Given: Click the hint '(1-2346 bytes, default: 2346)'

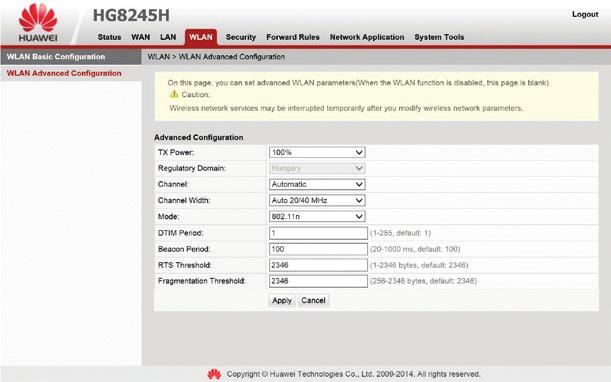Looking at the screenshot, I should click(x=419, y=265).
